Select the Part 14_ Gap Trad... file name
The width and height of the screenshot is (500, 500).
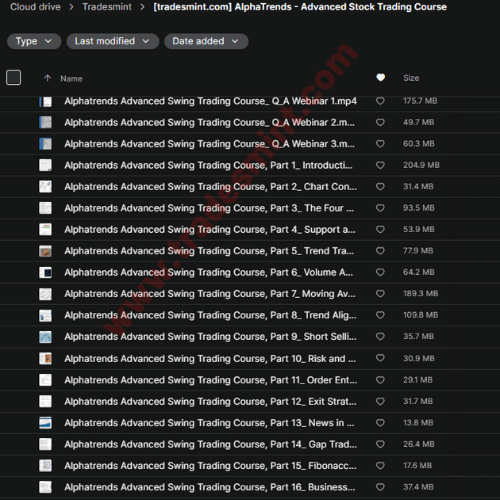(x=210, y=444)
